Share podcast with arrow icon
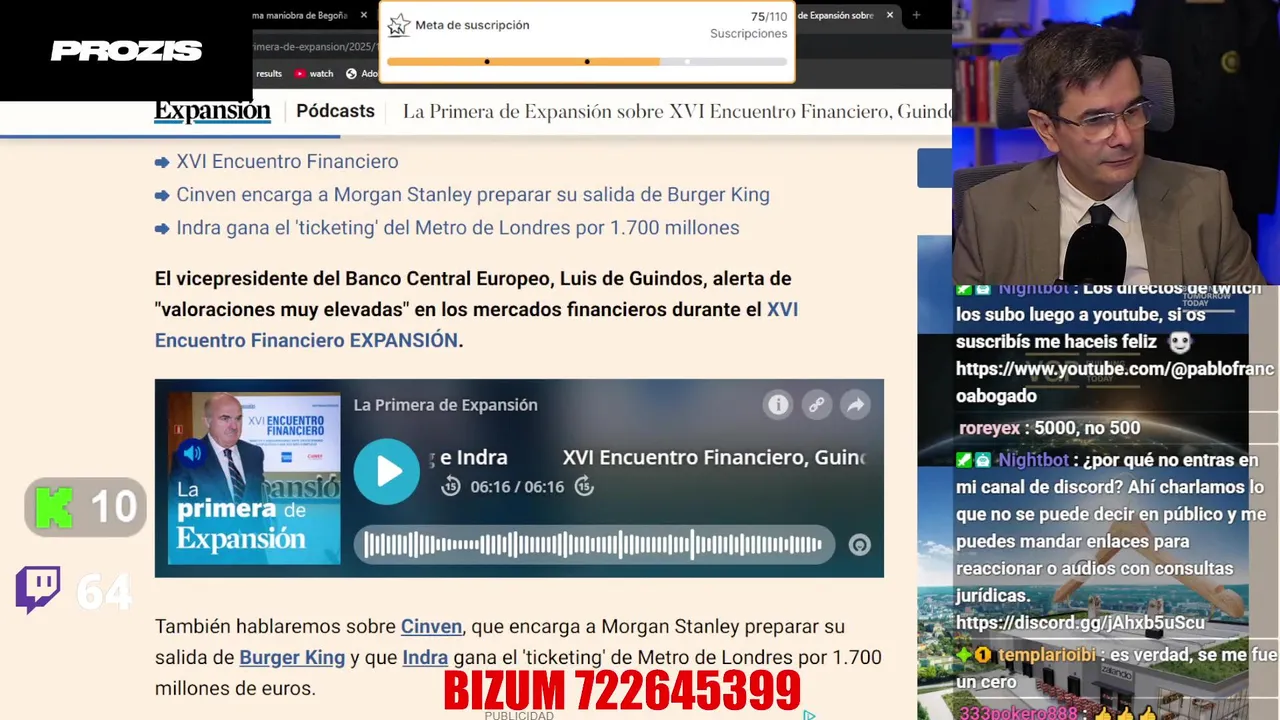This screenshot has width=1280, height=720. 856,405
